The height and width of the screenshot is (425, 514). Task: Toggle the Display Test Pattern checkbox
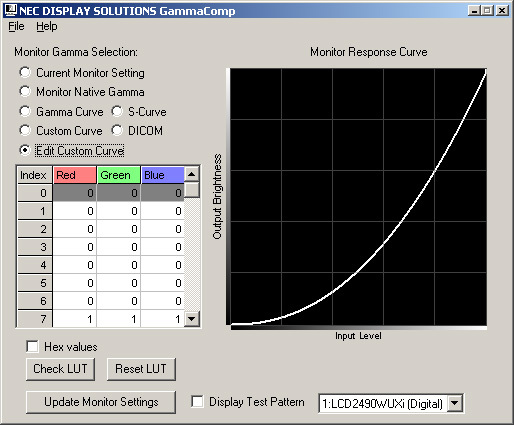pos(197,401)
